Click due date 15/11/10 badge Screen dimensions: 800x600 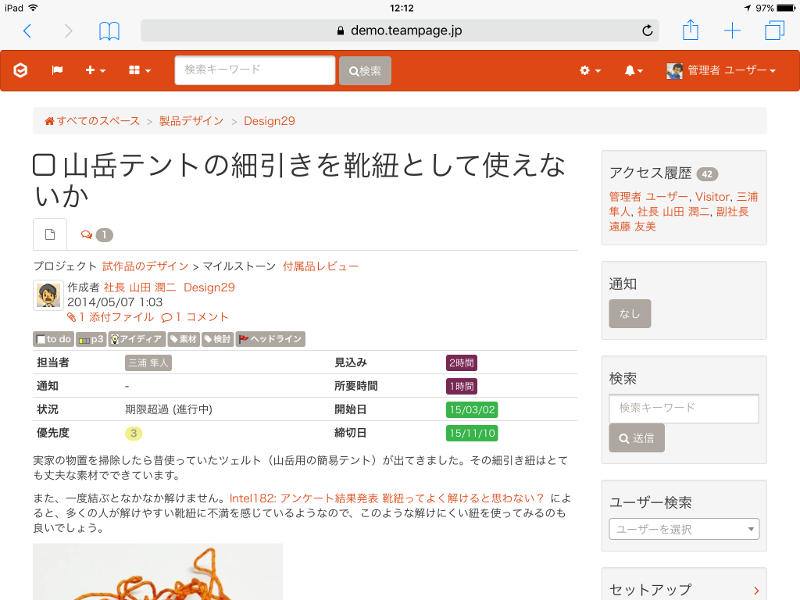coord(472,433)
